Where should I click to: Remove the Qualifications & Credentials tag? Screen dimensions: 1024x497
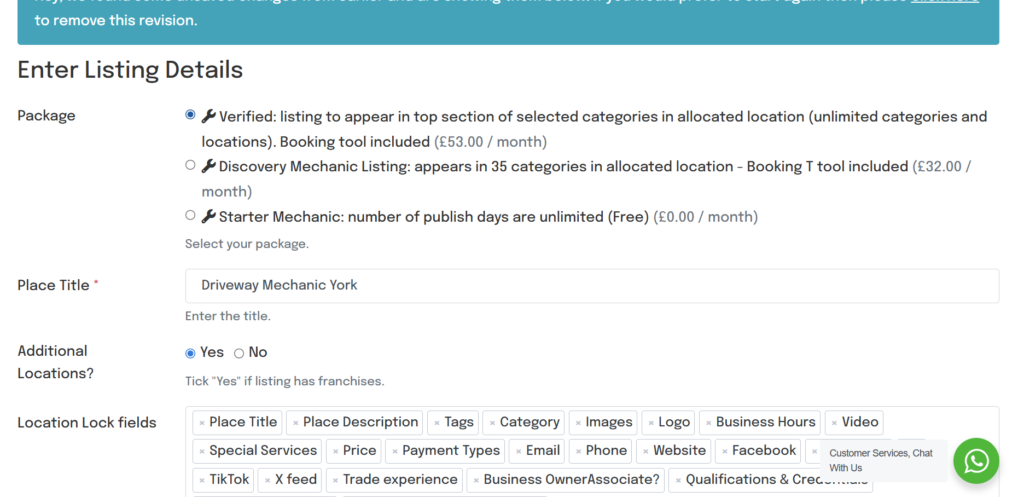pos(678,480)
